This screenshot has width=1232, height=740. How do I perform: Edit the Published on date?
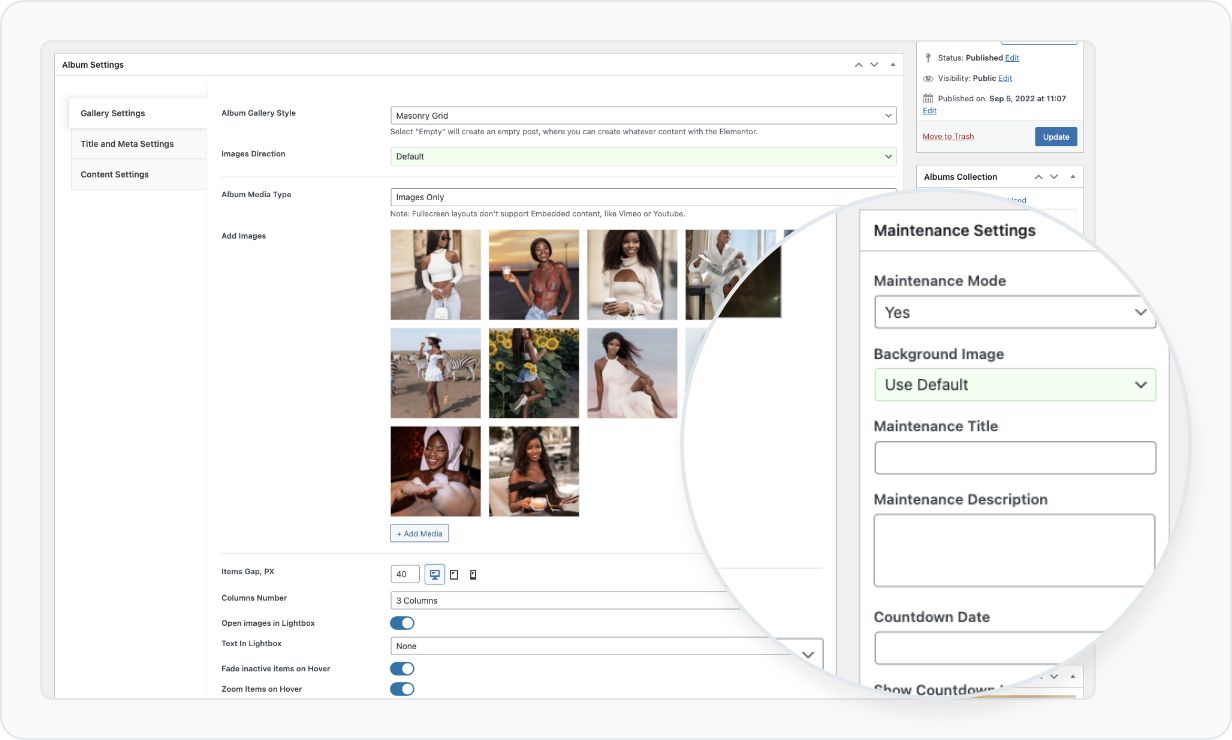pos(929,111)
